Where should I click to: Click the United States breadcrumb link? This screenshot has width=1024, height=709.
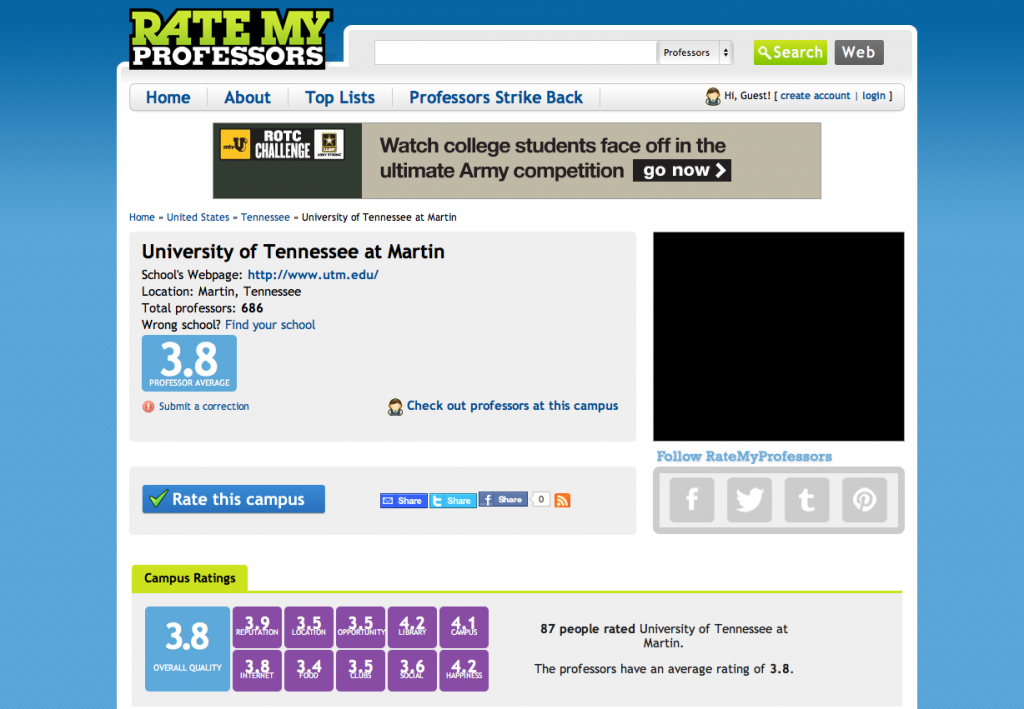[x=198, y=217]
